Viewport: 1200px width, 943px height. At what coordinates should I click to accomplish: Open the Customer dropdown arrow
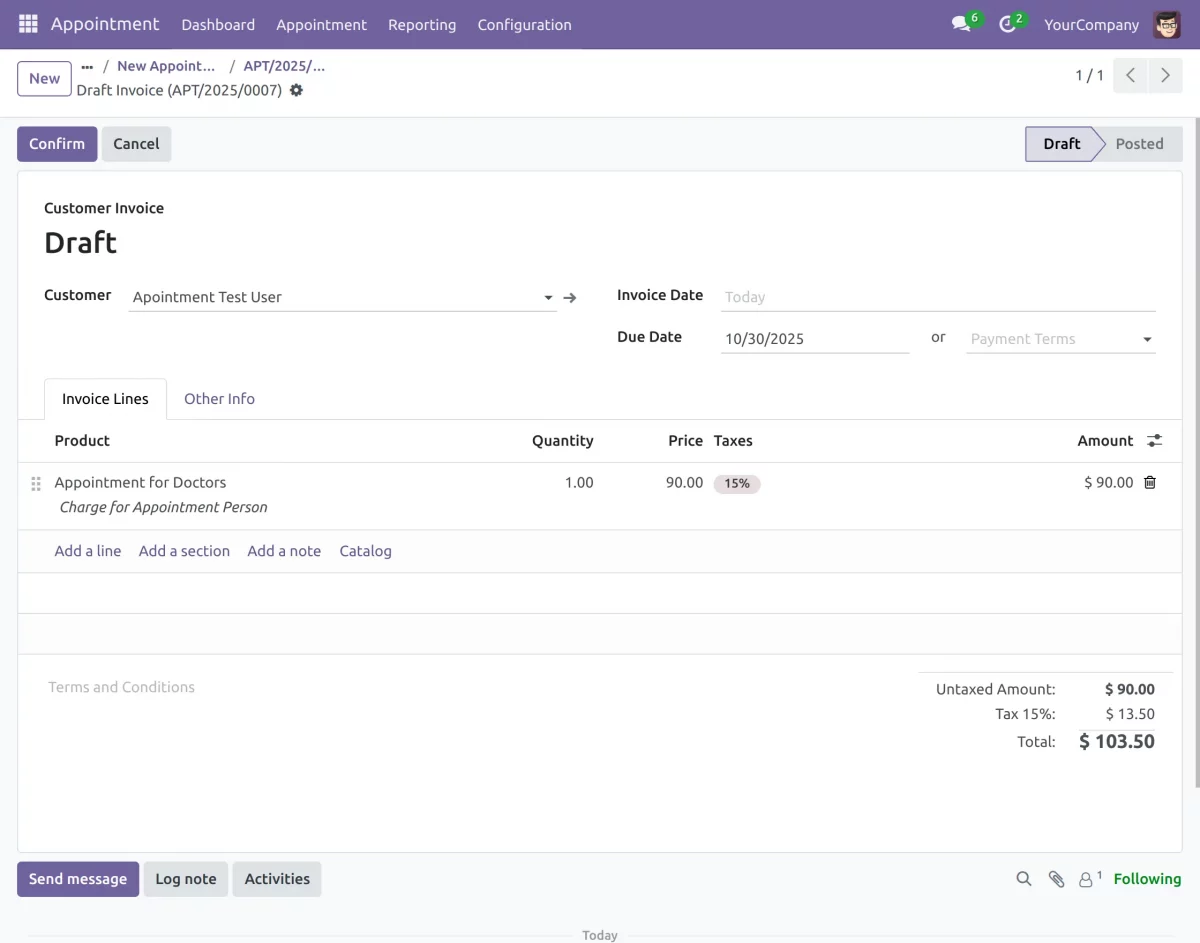coord(548,297)
